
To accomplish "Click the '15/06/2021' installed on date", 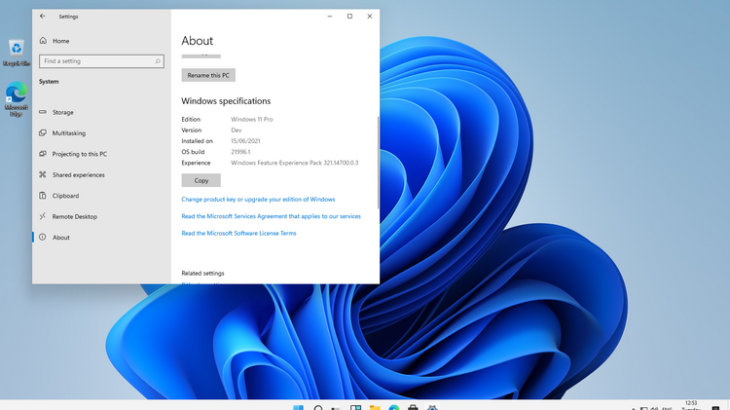I will pos(245,141).
